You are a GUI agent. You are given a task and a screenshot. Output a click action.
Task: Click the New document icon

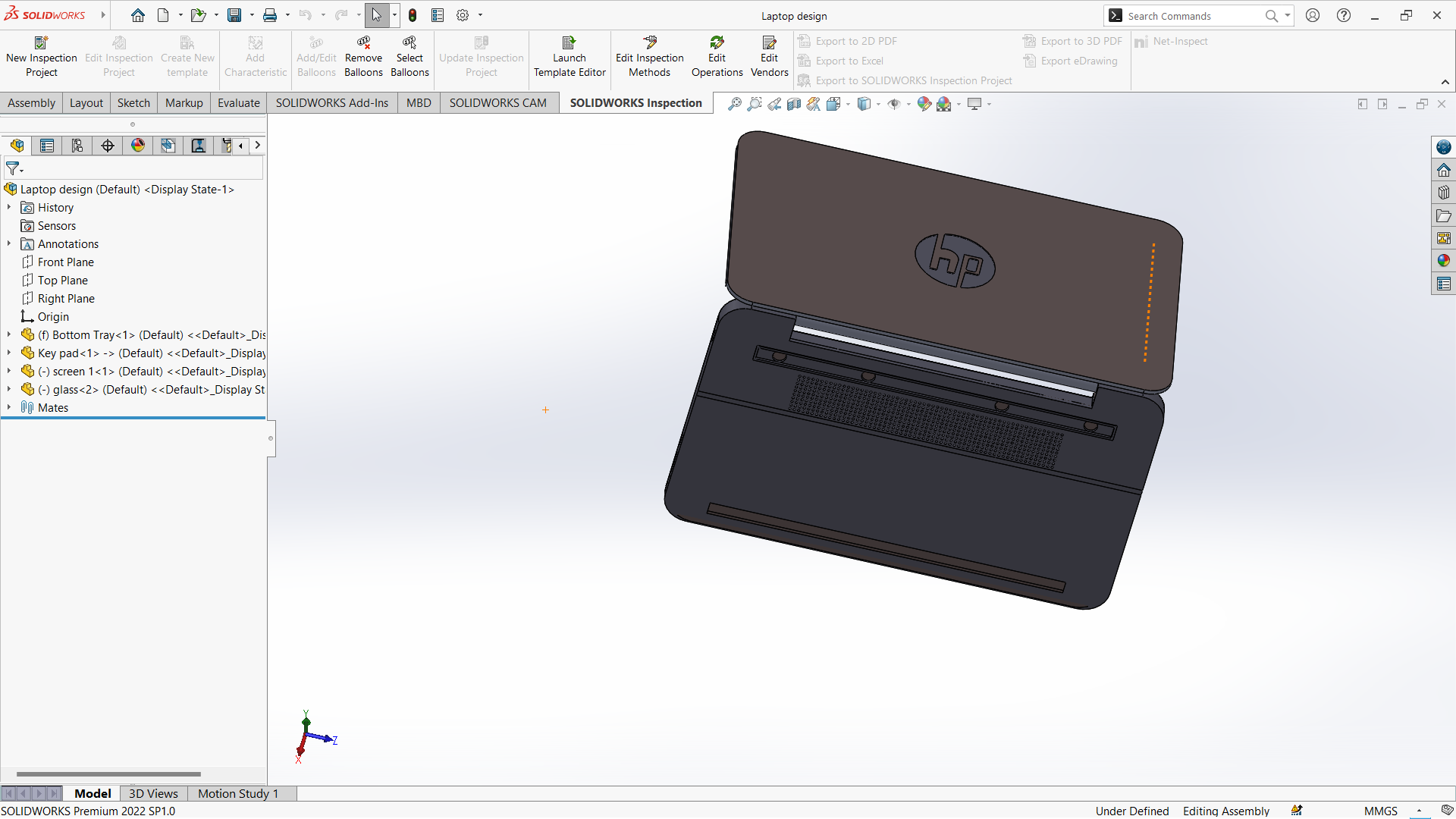163,15
